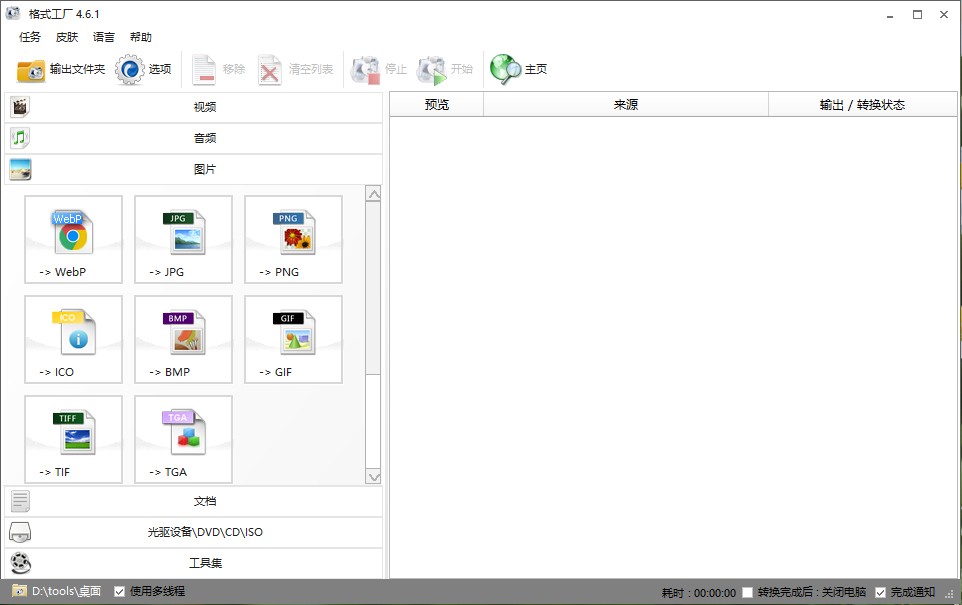Click the picture list scroll-down arrow
Screen dimensions: 962x605
pos(373,476)
